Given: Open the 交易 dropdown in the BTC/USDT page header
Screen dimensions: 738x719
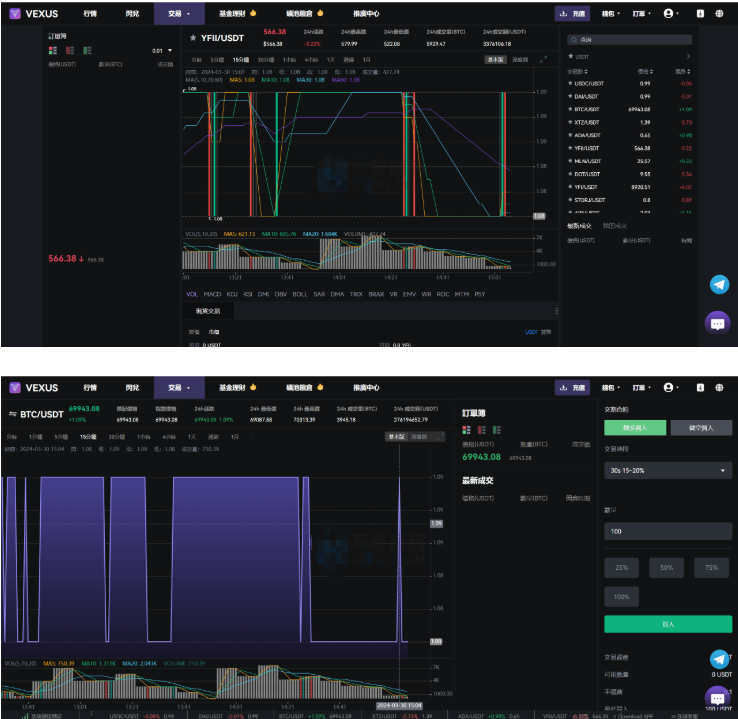Looking at the screenshot, I should [x=180, y=387].
